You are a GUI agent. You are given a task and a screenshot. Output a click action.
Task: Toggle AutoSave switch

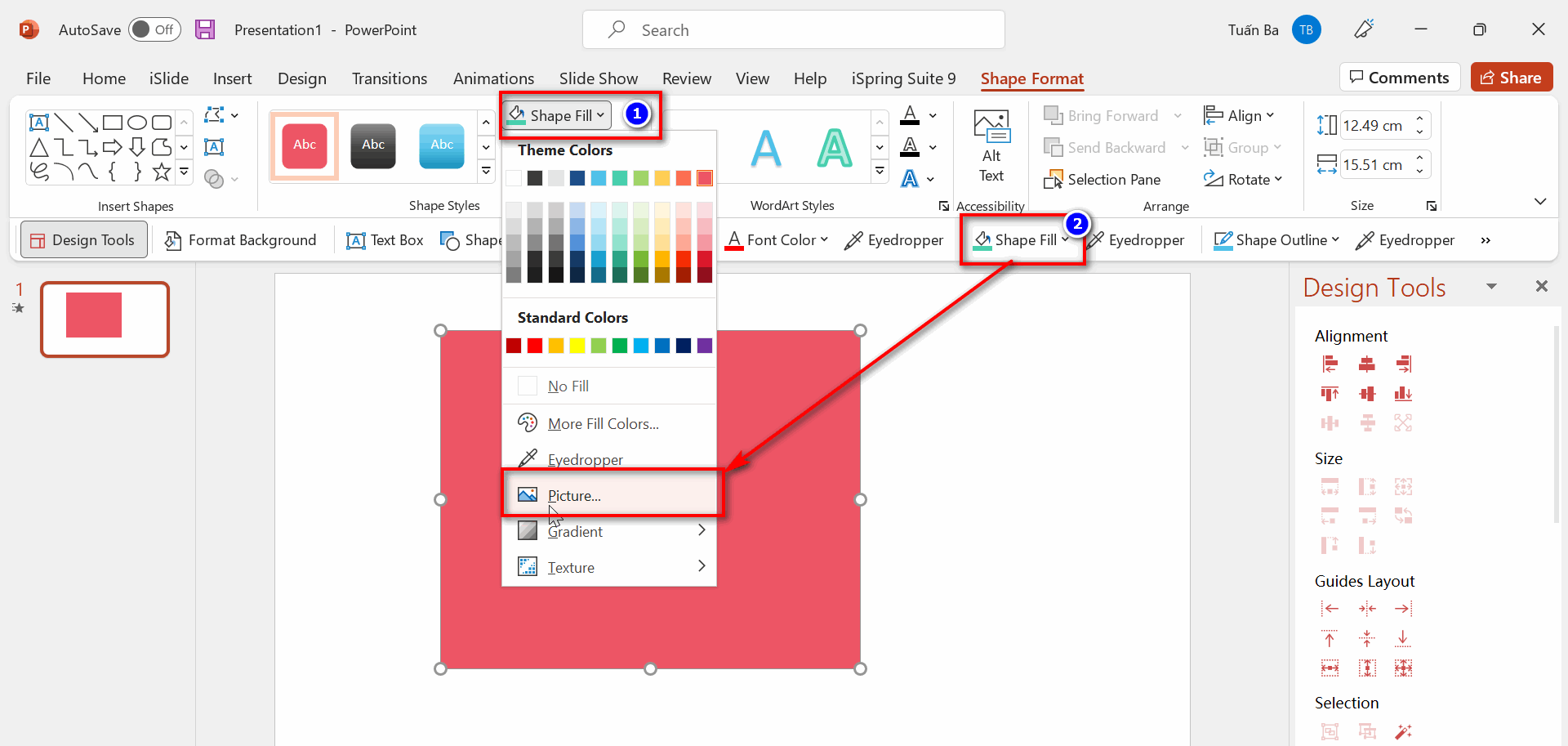(x=154, y=29)
